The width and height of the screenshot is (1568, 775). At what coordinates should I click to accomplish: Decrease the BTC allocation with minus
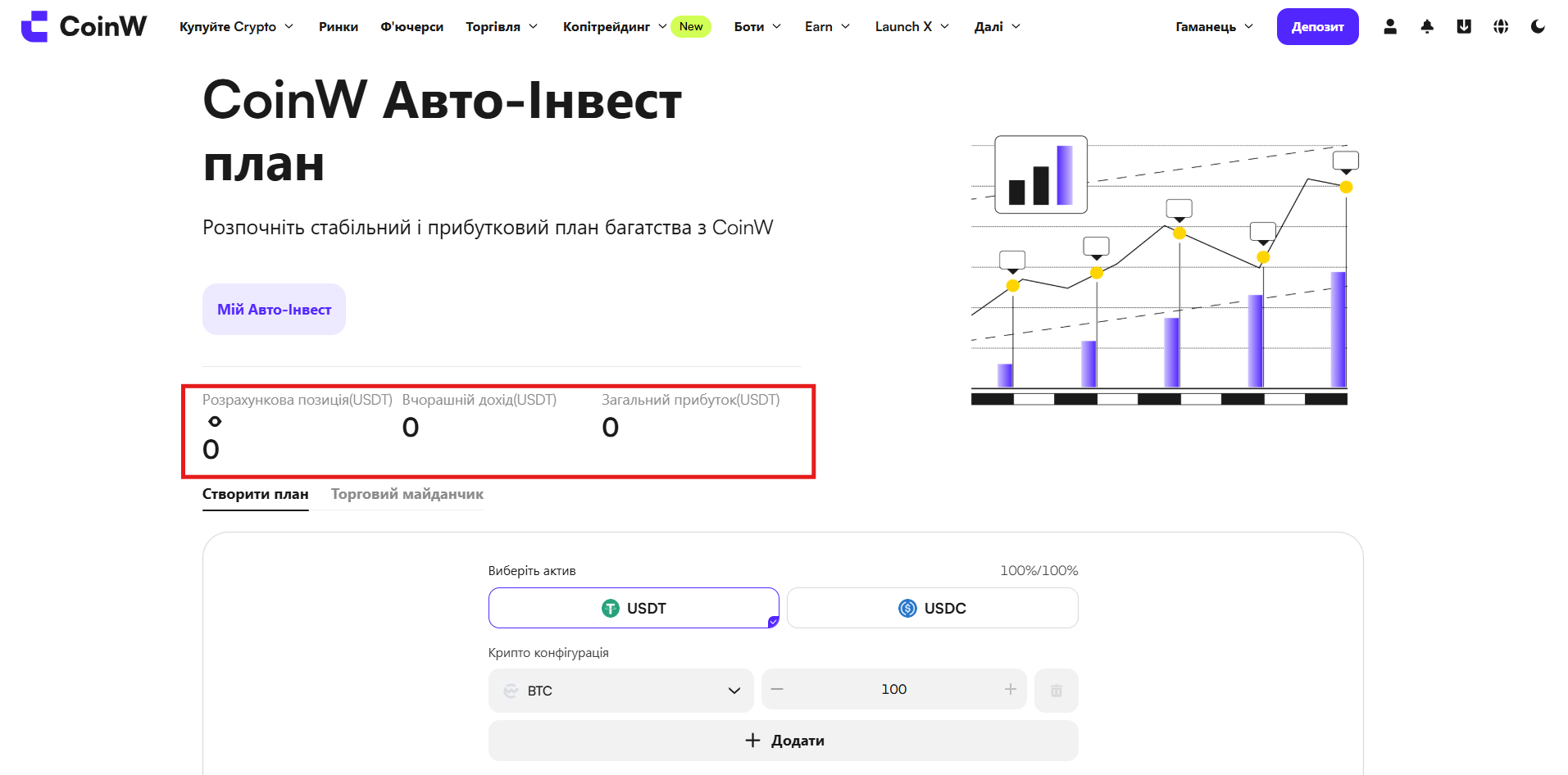coord(777,689)
